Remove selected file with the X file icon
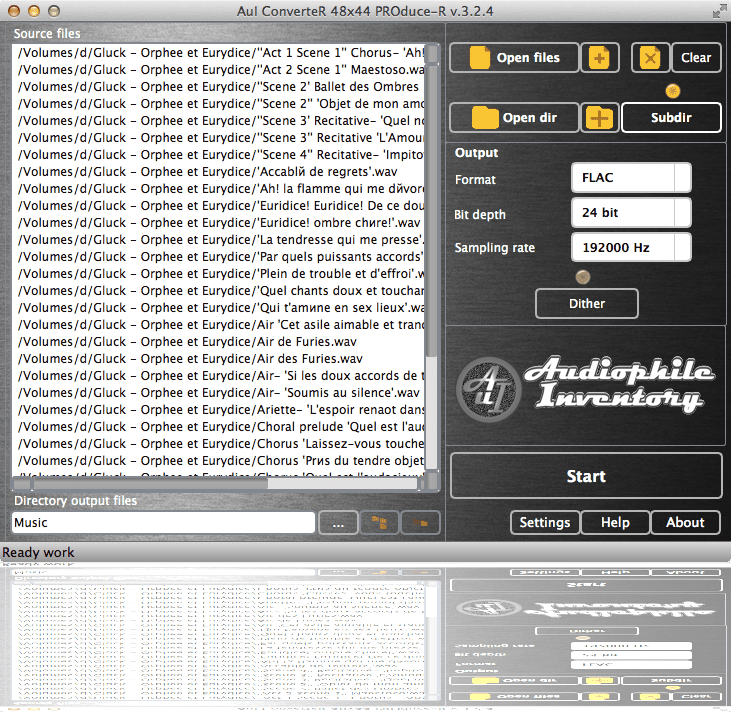 tap(650, 57)
